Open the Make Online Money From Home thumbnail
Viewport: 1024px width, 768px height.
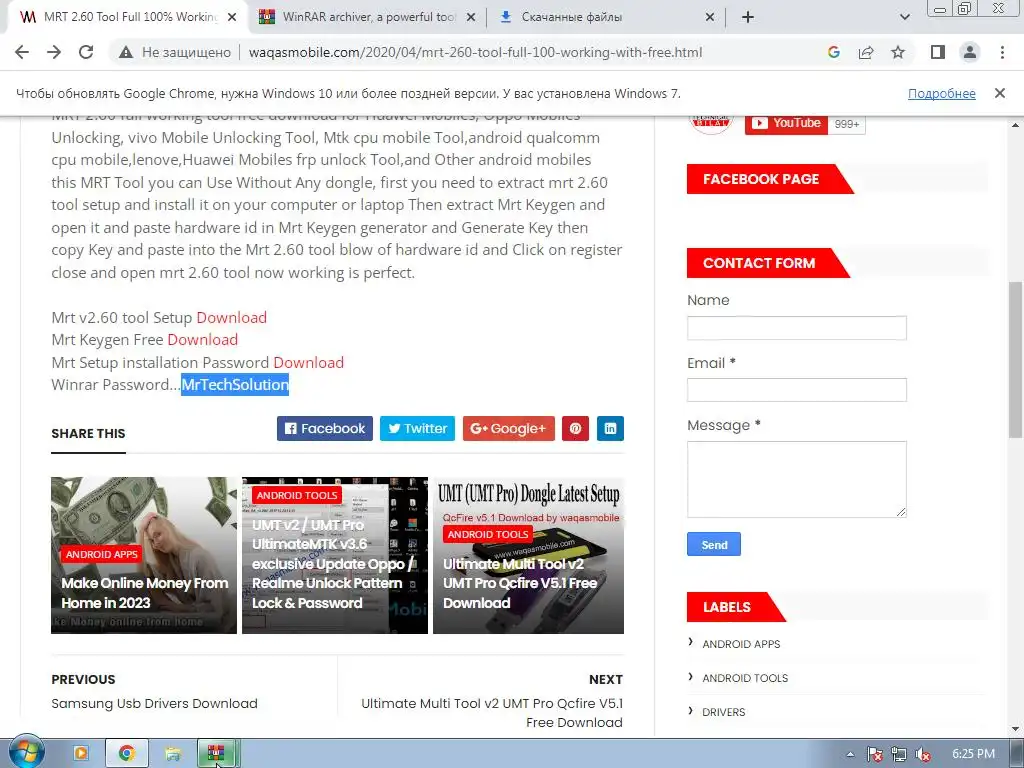(x=144, y=555)
